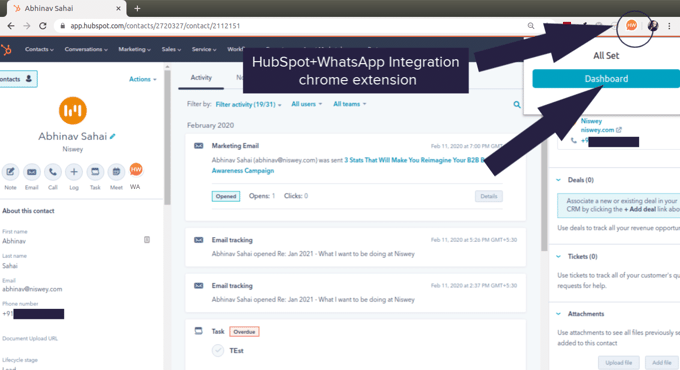The width and height of the screenshot is (680, 370).
Task: Click the Details button on Marketing Email
Action: 489,196
